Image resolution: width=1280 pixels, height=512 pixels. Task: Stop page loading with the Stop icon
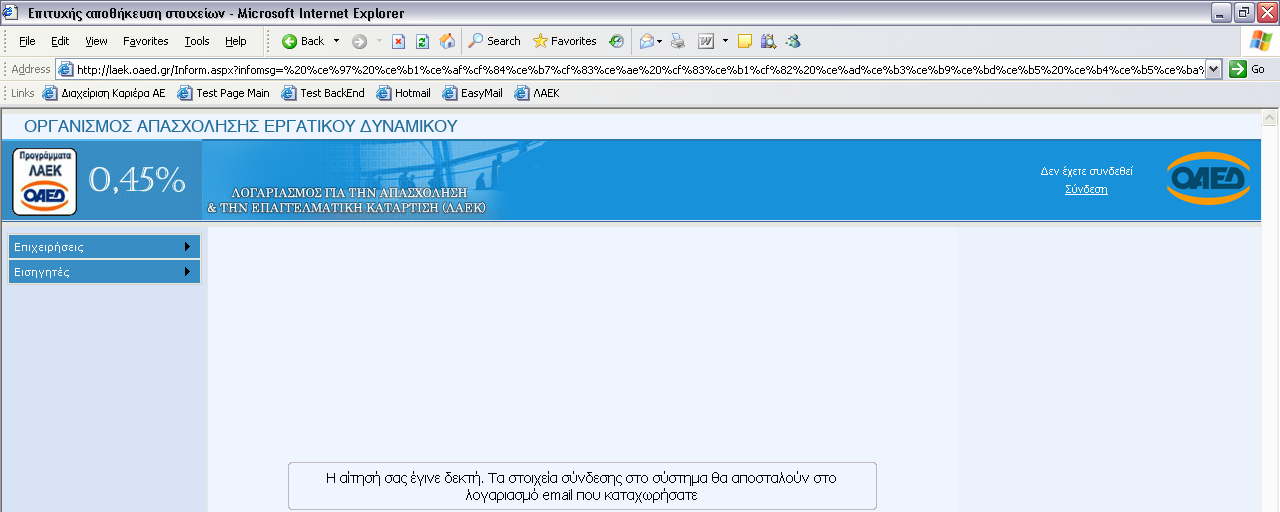pyautogui.click(x=398, y=41)
